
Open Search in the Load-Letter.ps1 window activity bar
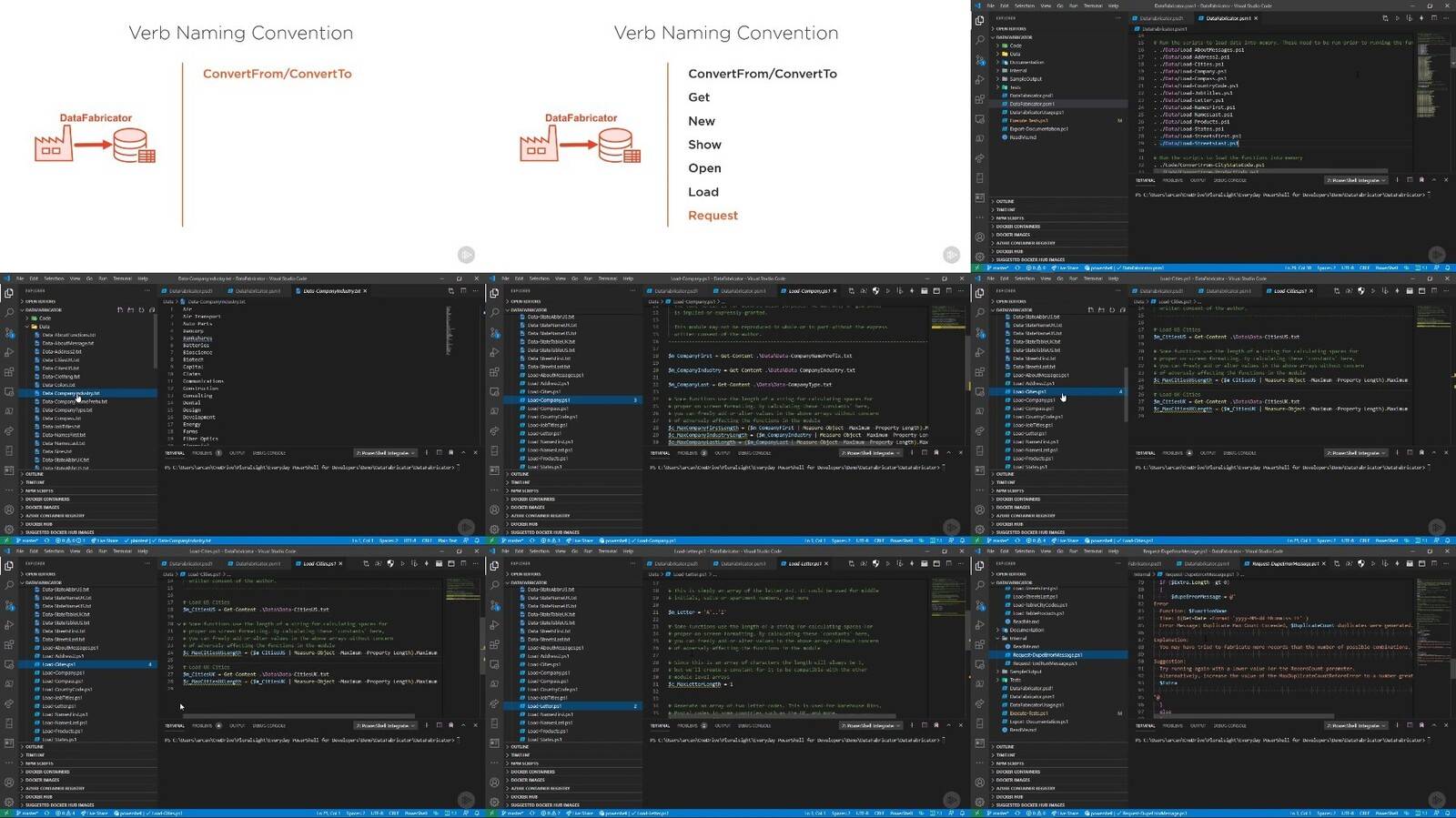(x=494, y=585)
